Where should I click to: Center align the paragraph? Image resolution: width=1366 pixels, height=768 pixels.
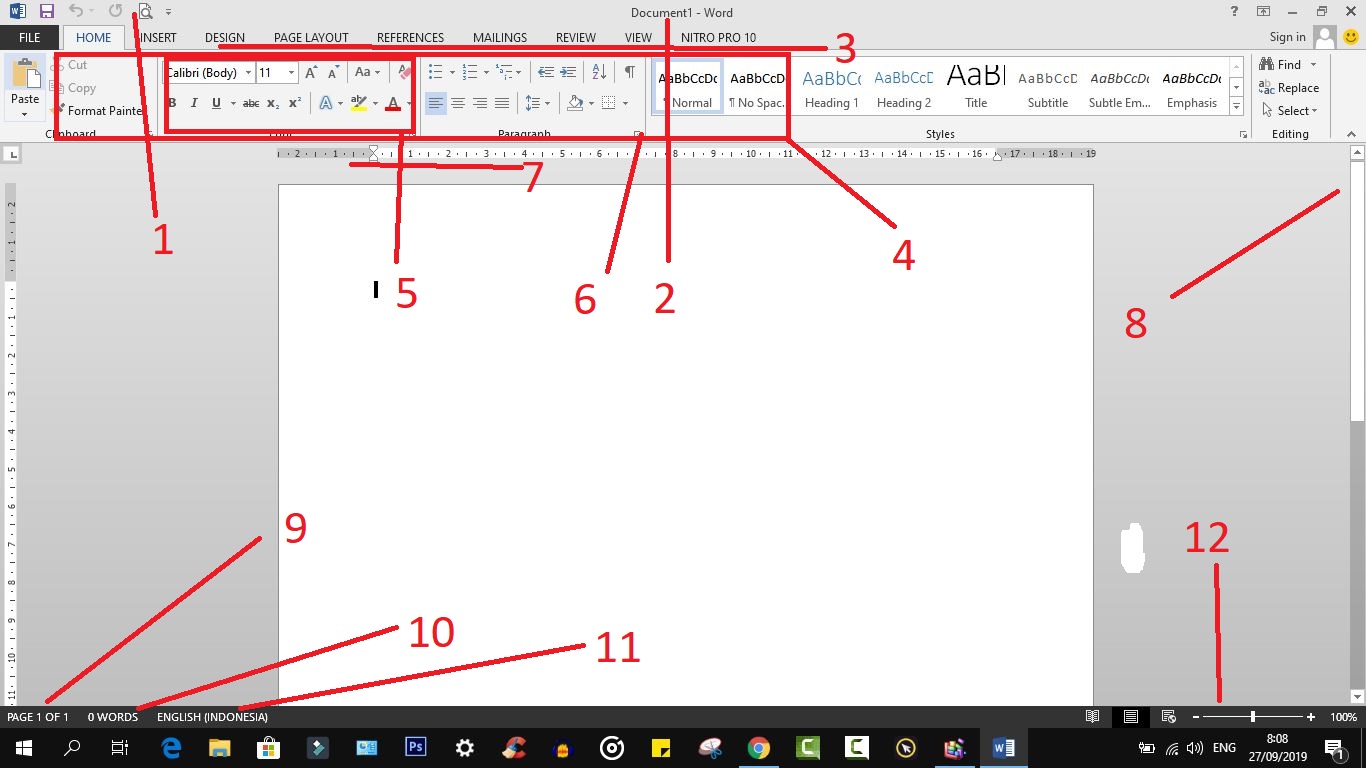click(x=458, y=102)
